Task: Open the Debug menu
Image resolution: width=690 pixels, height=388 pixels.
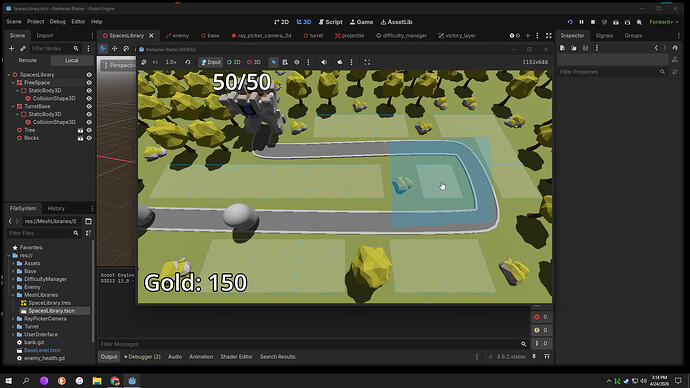Action: pos(57,22)
